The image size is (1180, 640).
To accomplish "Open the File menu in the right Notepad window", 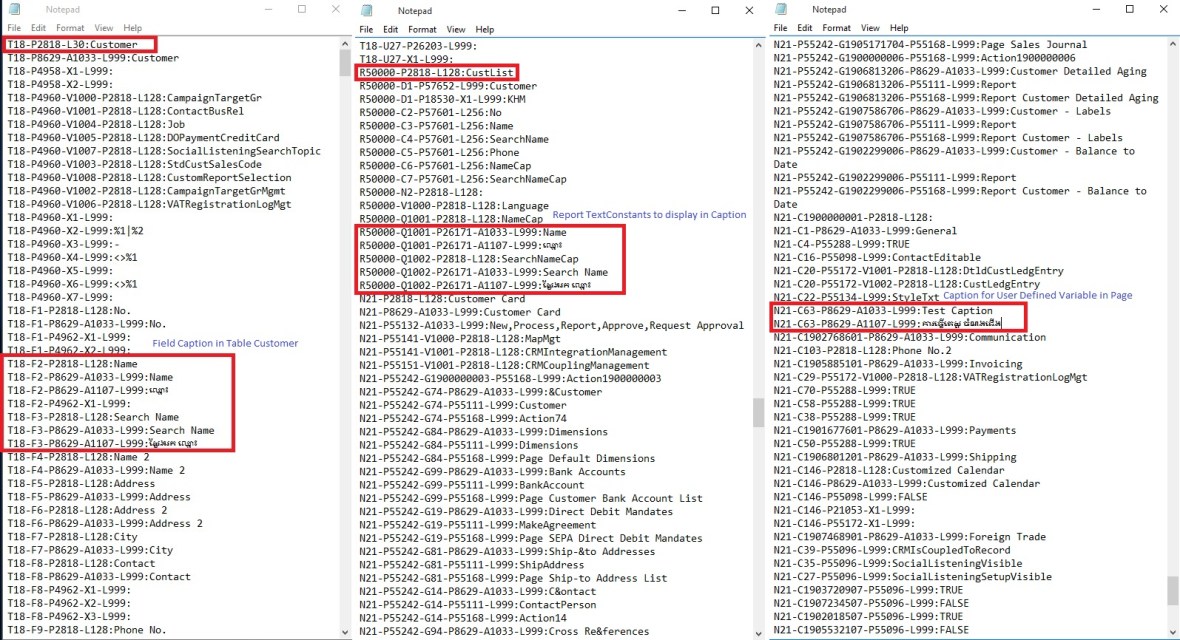I will coord(781,28).
